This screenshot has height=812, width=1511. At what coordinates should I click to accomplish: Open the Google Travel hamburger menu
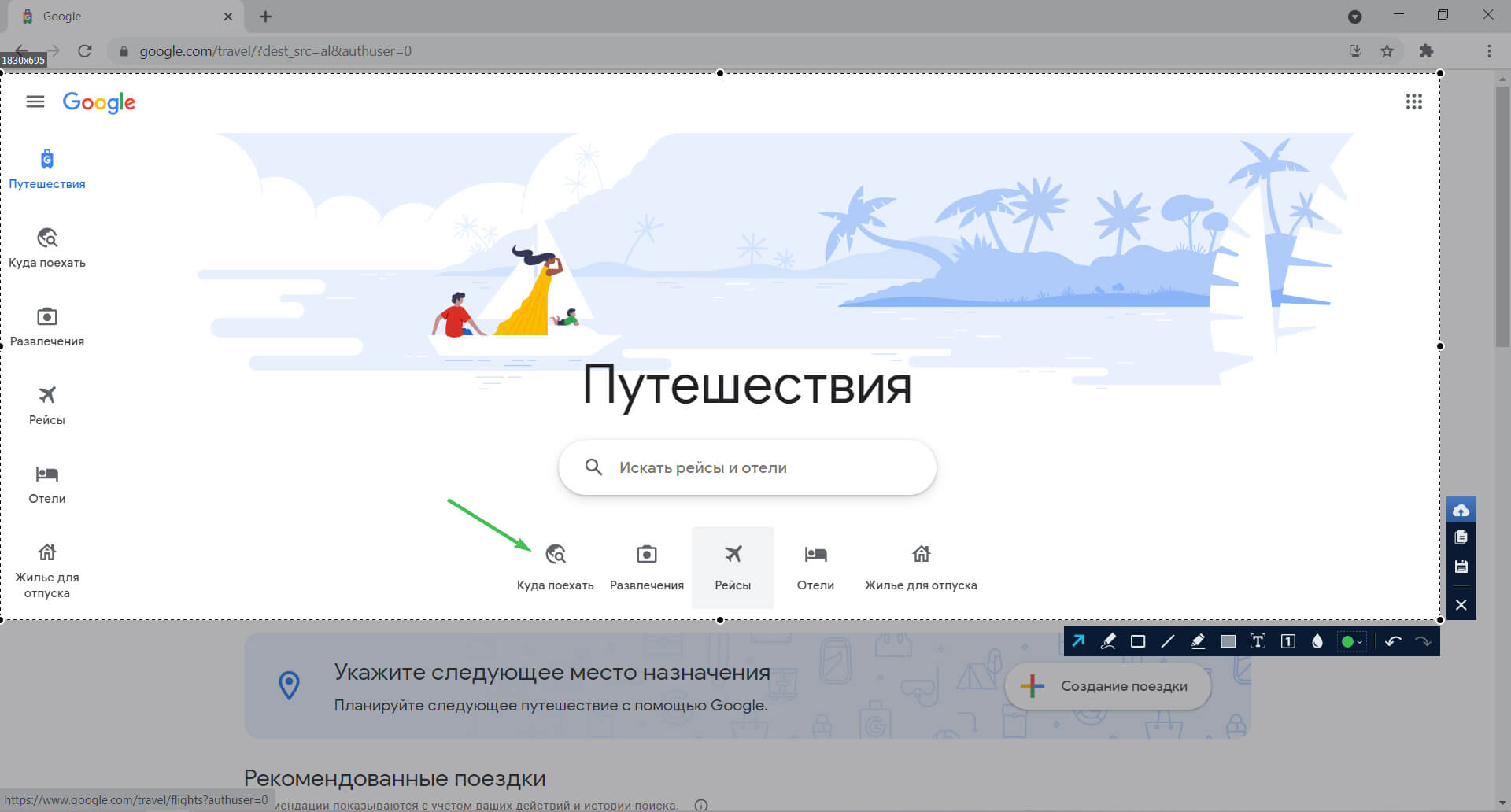click(x=35, y=102)
